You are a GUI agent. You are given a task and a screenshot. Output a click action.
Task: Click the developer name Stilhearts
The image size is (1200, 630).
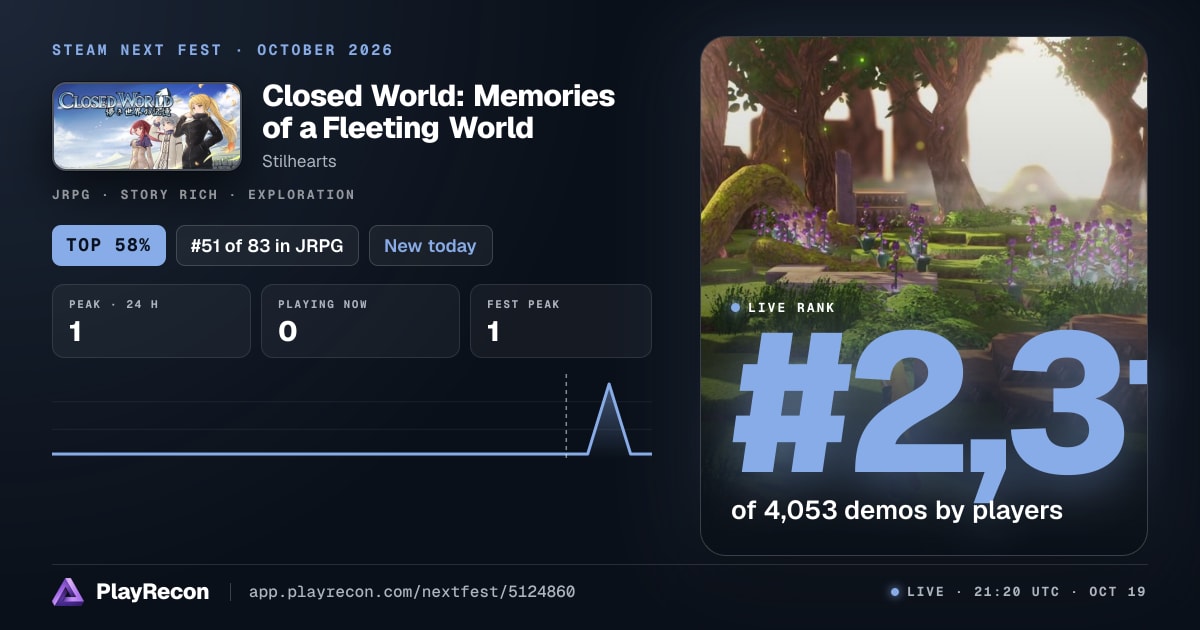(x=297, y=161)
